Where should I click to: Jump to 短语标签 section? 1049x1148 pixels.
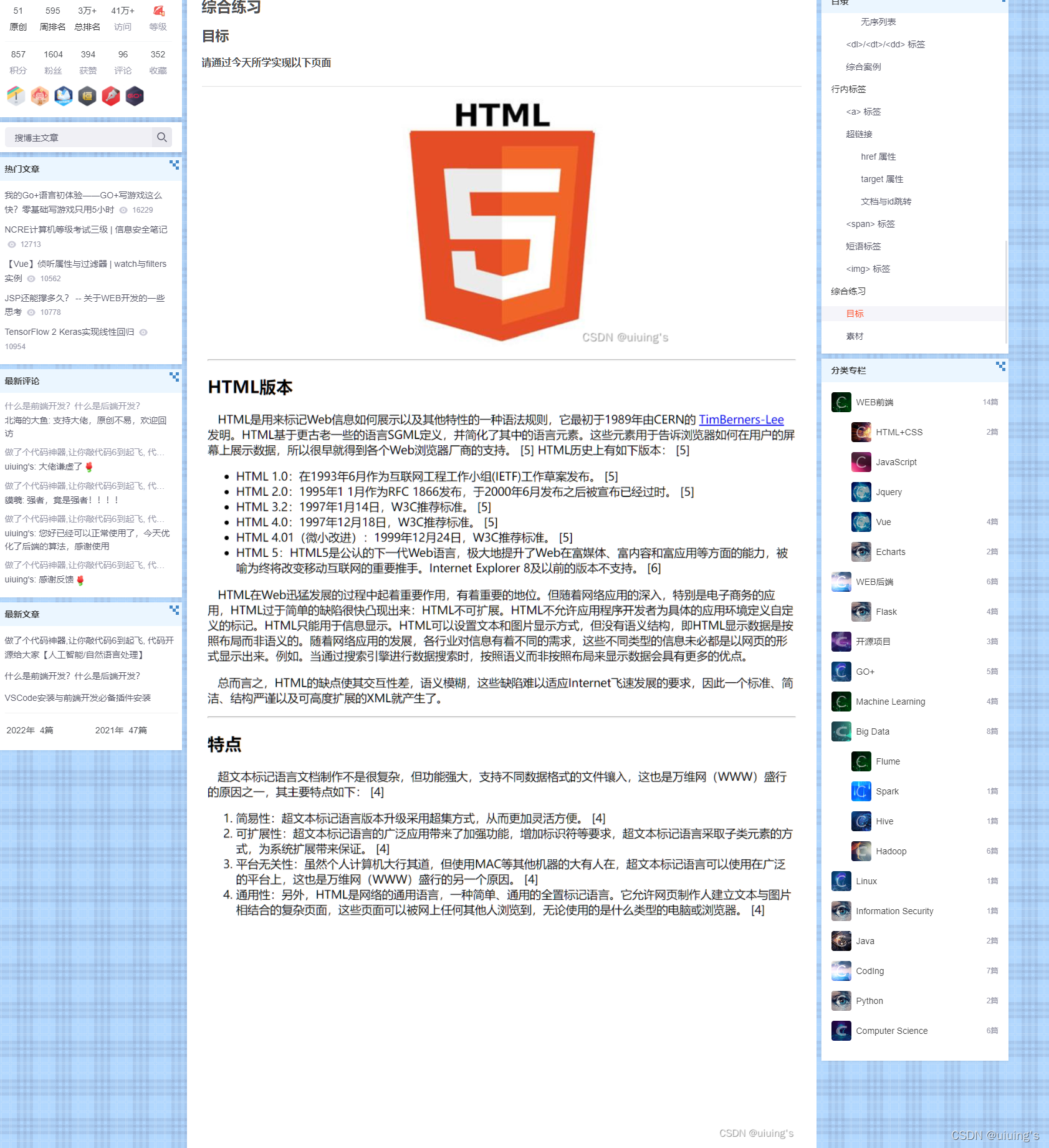(x=863, y=246)
